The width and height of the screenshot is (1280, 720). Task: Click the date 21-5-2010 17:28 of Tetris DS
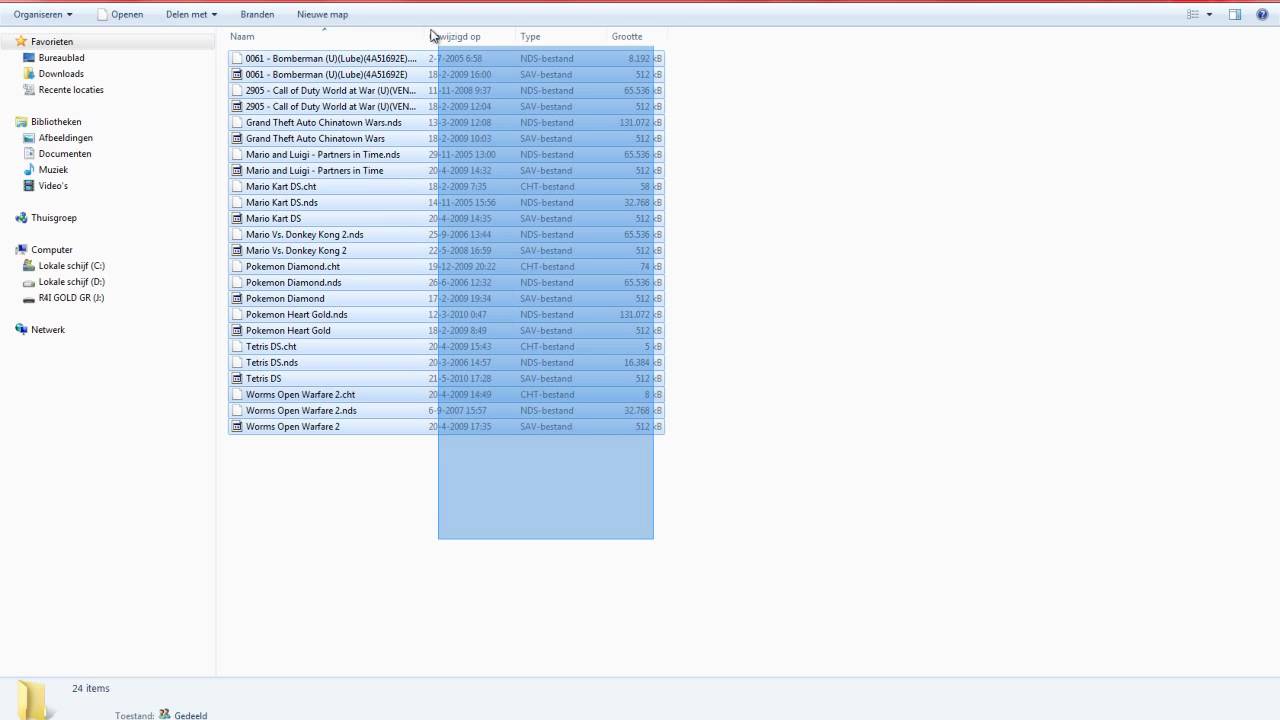click(460, 378)
